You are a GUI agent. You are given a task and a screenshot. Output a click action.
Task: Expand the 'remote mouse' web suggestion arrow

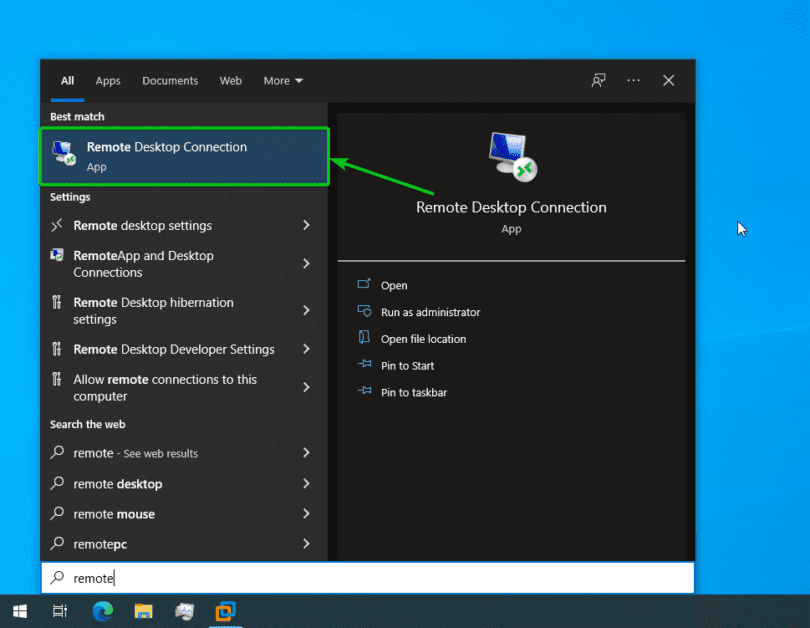pyautogui.click(x=306, y=514)
